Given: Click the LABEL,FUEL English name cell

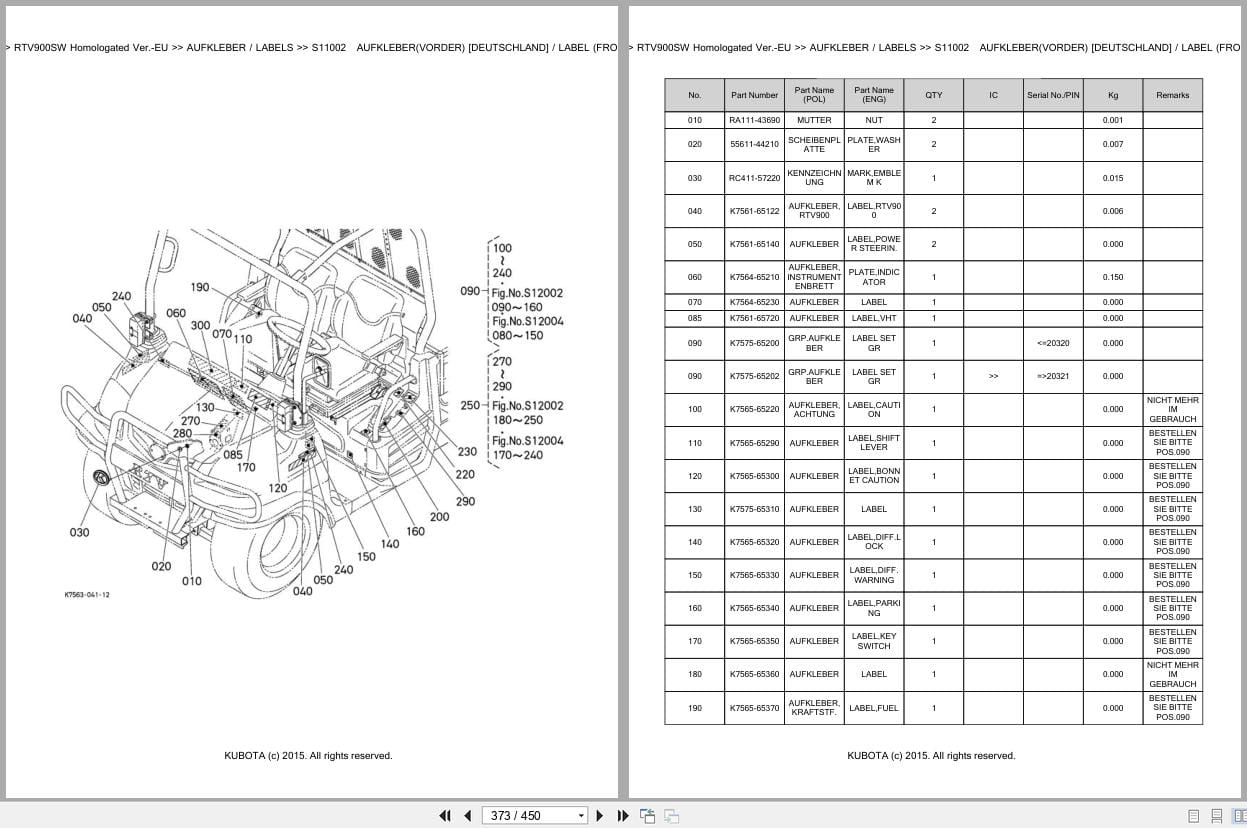Looking at the screenshot, I should (x=874, y=708).
